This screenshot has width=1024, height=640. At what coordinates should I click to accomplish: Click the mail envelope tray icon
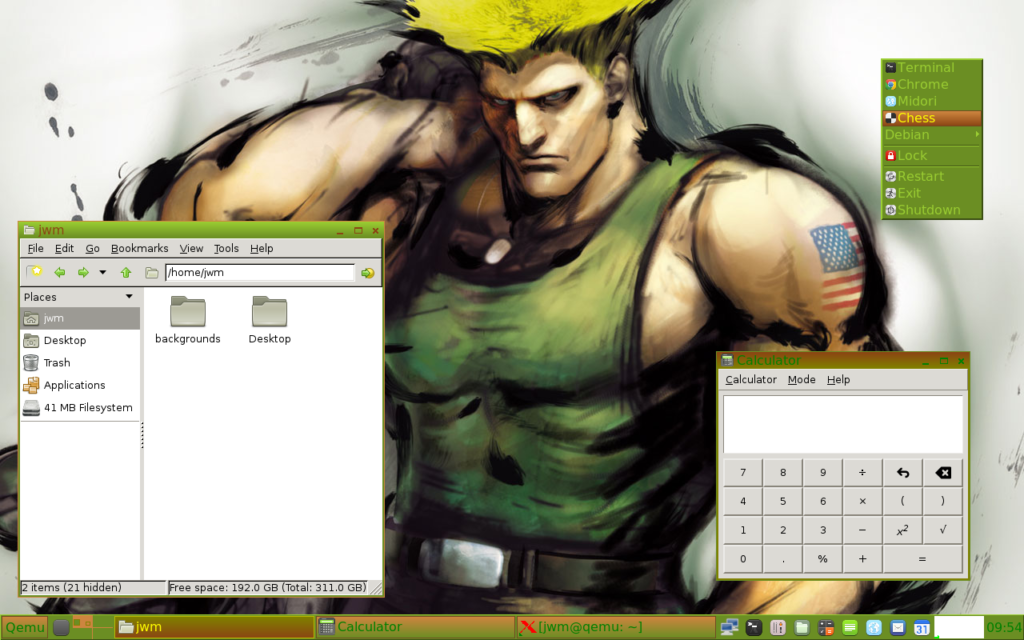(898, 627)
